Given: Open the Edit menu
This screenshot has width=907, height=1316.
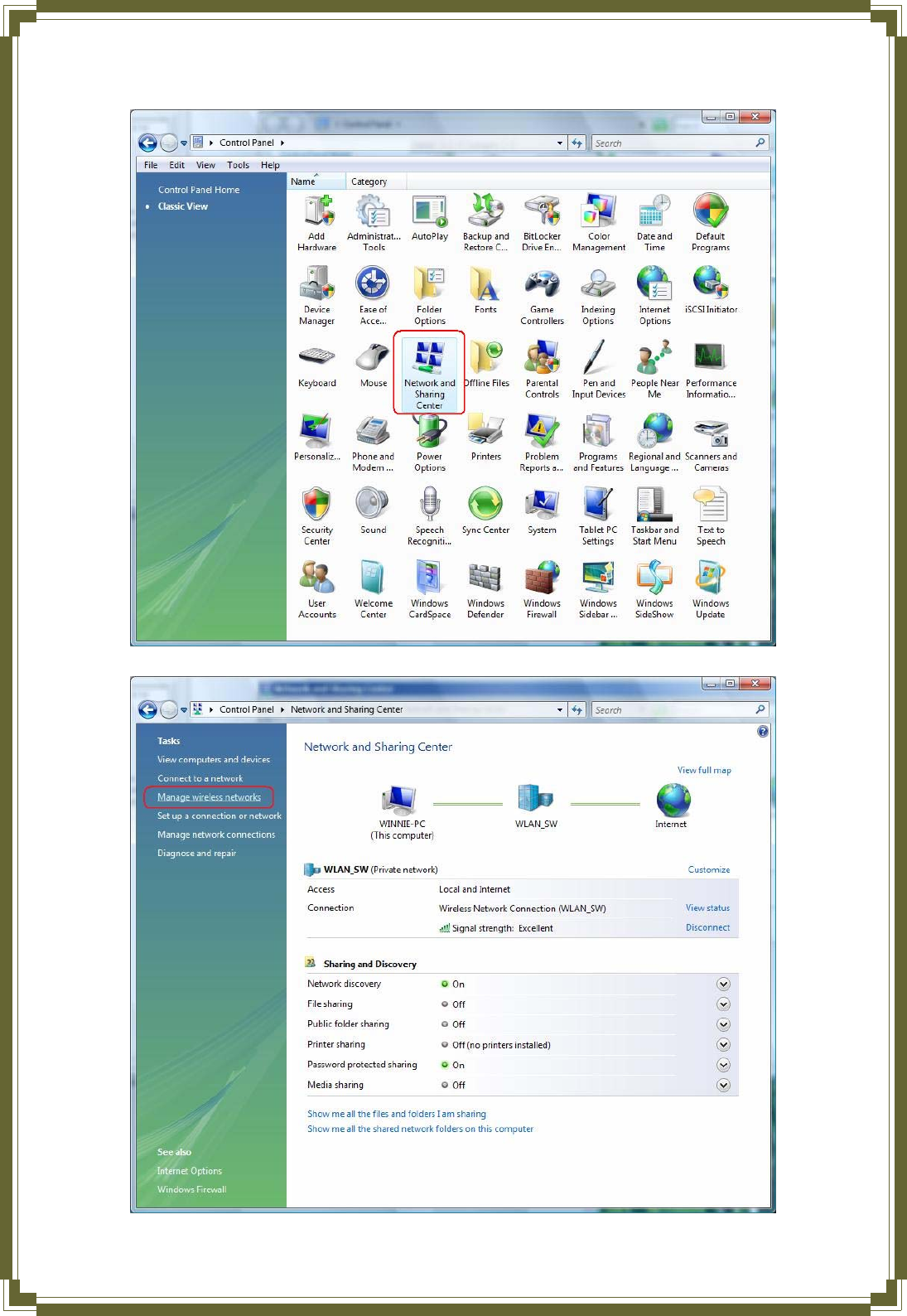Looking at the screenshot, I should 177,165.
